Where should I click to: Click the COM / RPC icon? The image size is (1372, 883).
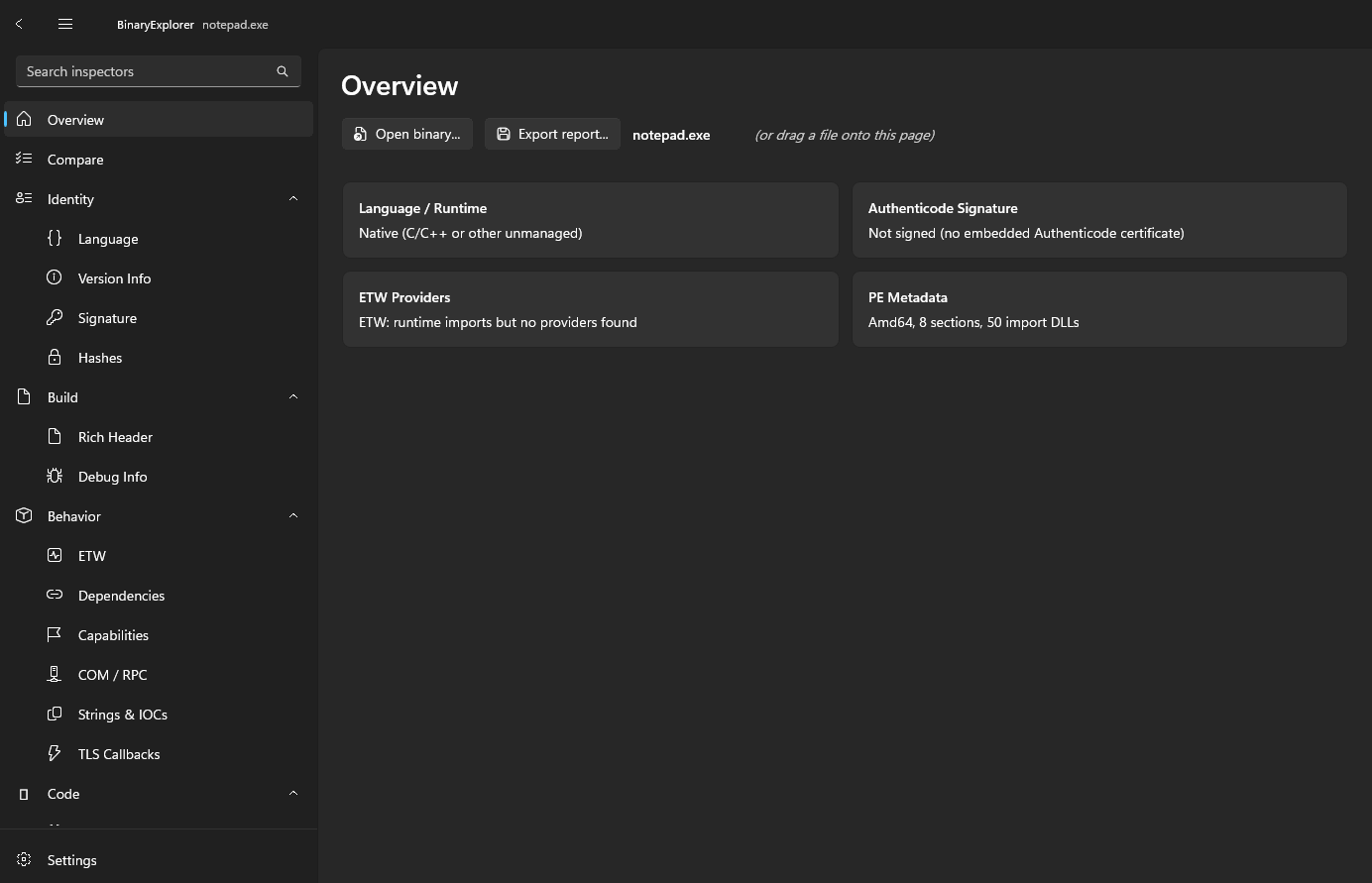pos(55,674)
